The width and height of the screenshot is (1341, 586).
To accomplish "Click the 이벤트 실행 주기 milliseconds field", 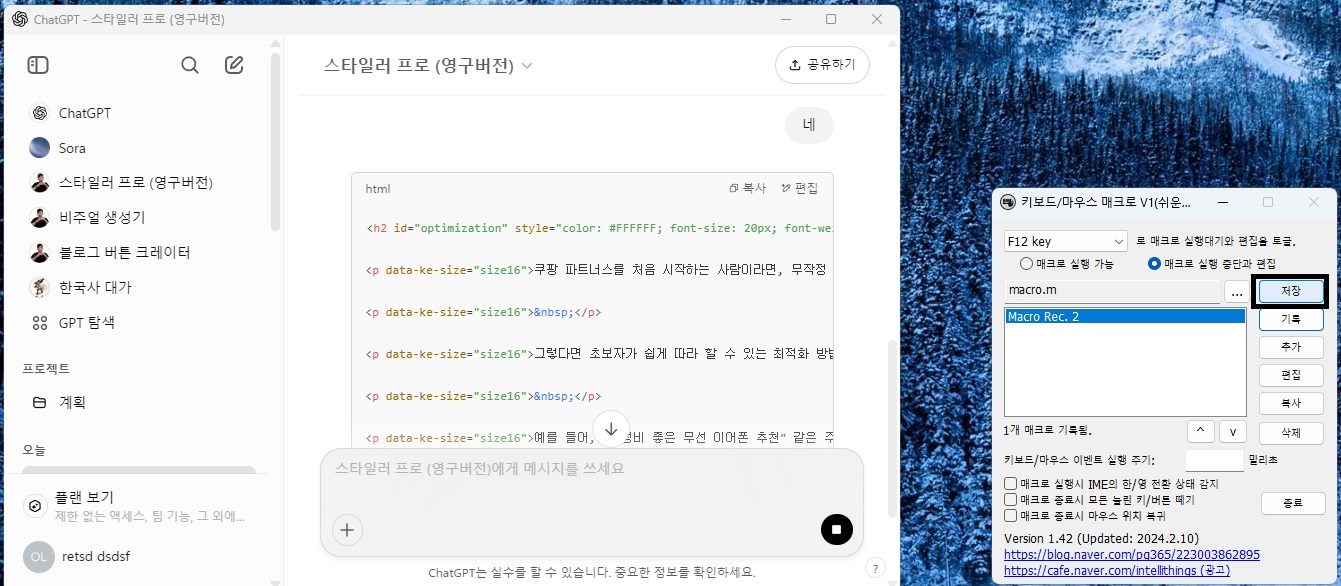I will pyautogui.click(x=1214, y=460).
